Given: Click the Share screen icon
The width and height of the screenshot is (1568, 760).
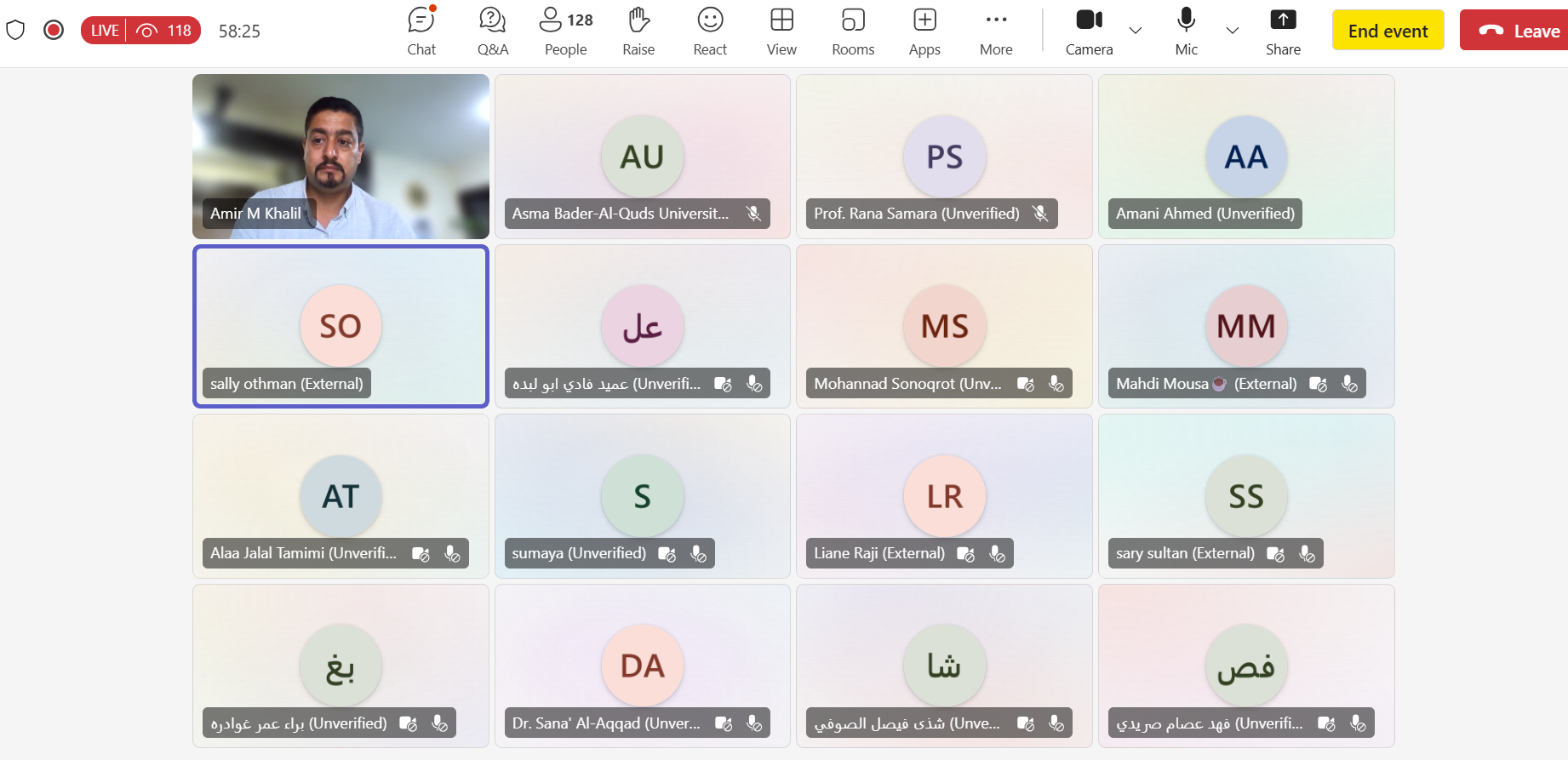Looking at the screenshot, I should (1283, 31).
